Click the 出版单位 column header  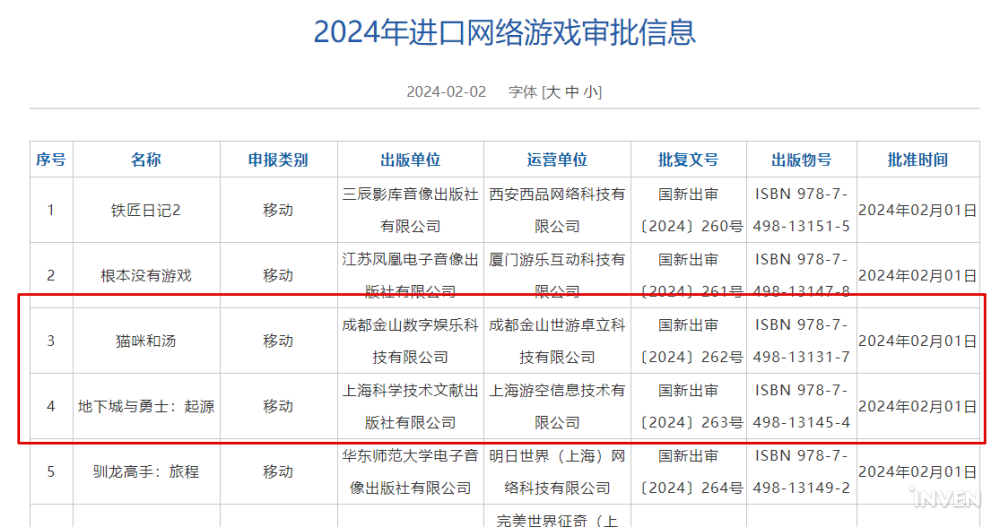[410, 160]
